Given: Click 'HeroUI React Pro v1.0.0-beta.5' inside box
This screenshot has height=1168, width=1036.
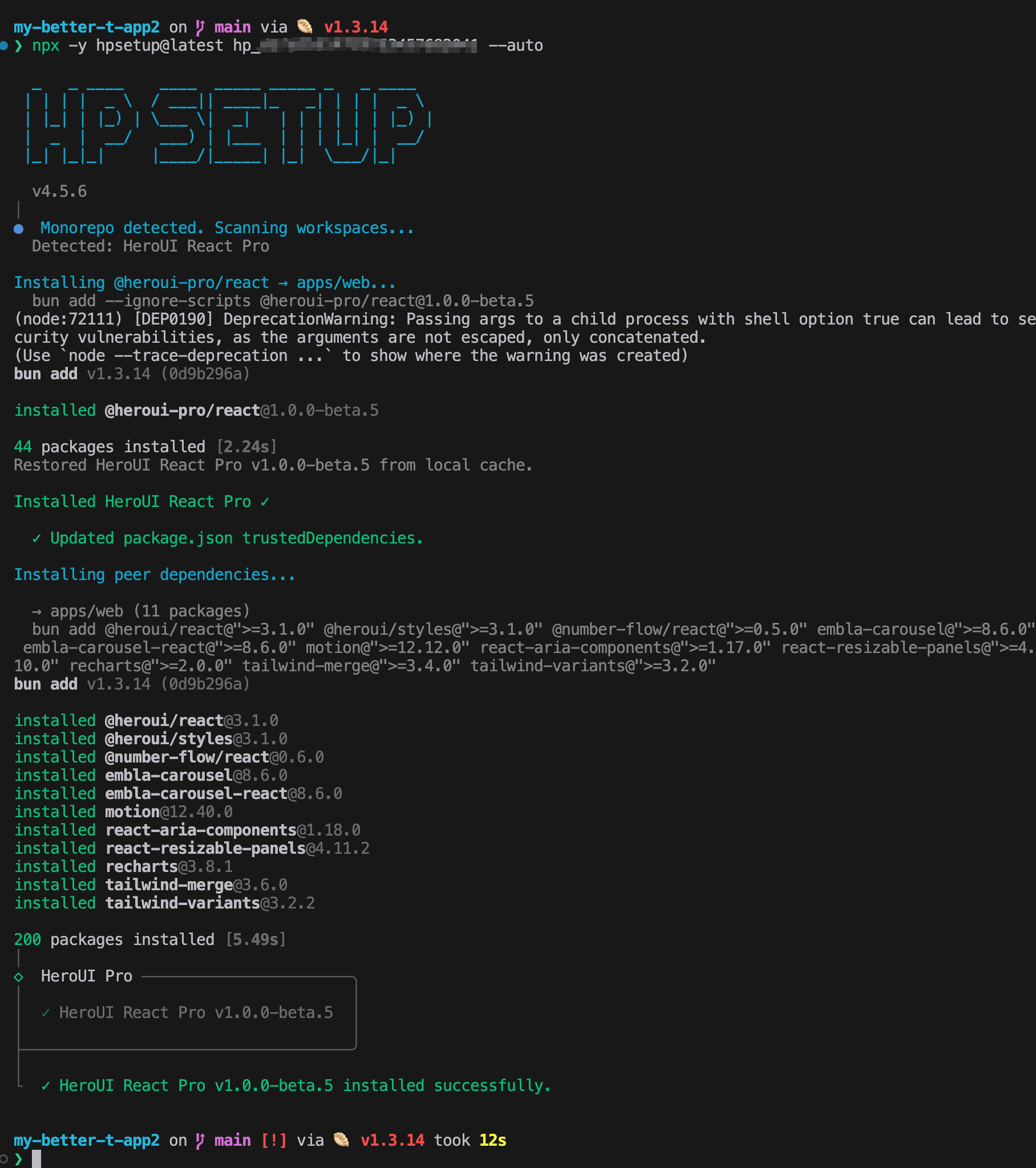Looking at the screenshot, I should 196,1012.
